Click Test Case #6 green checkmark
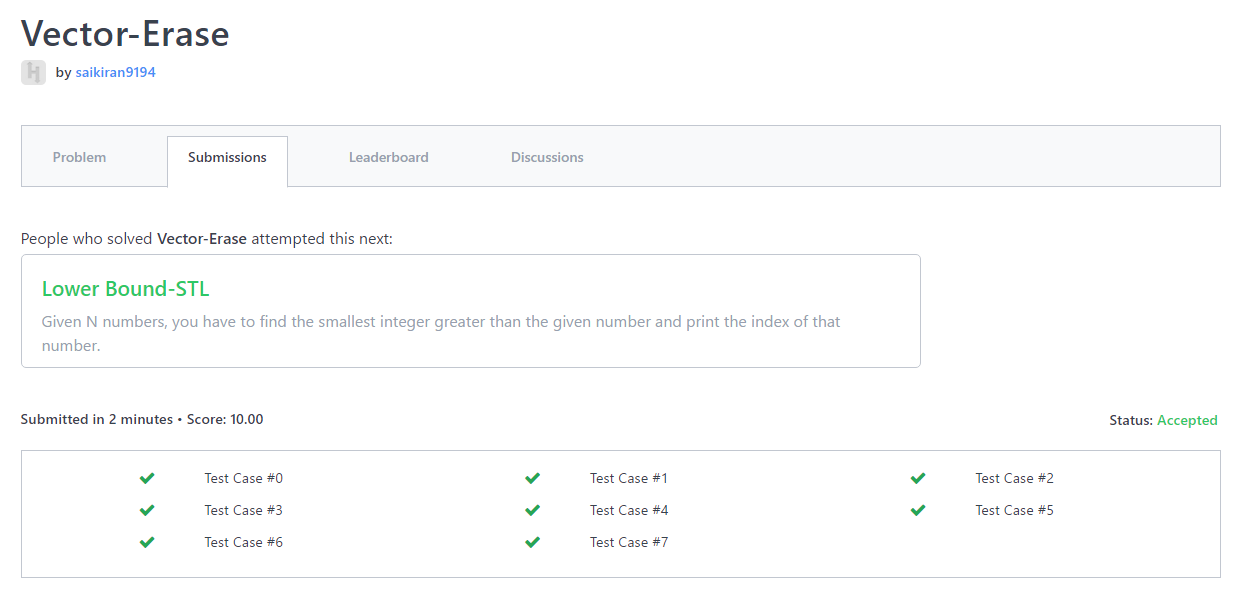This screenshot has height=600, width=1234. (x=147, y=542)
